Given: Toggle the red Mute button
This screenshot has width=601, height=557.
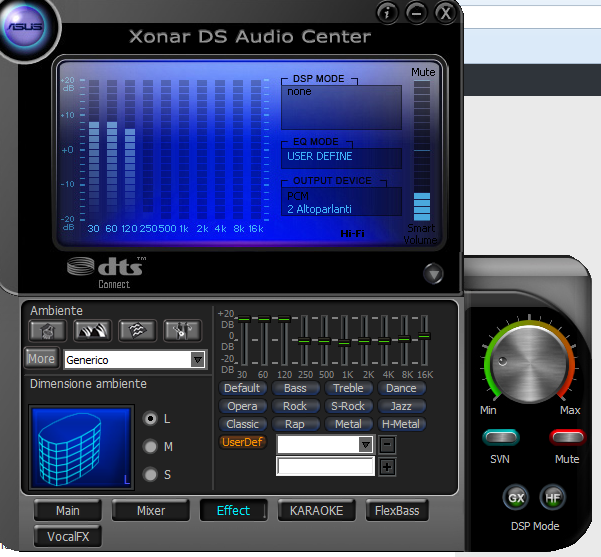Looking at the screenshot, I should (x=568, y=437).
